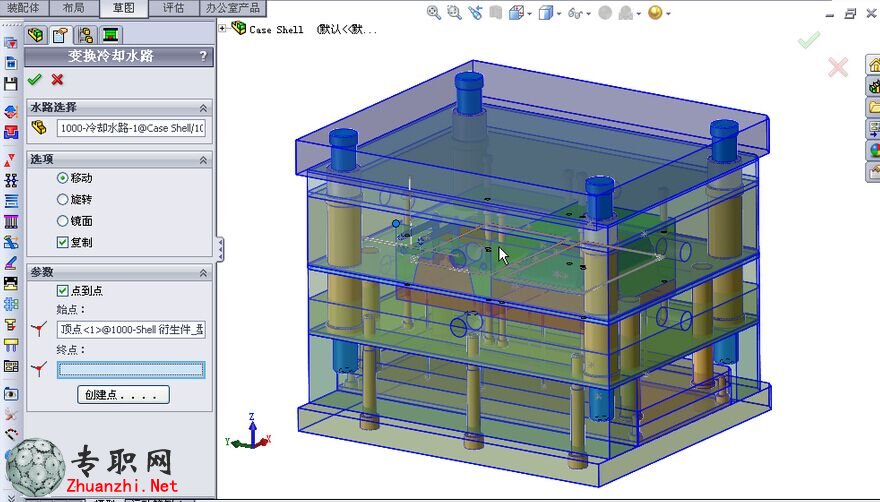
Task: Open the Scene sphere dropdown arrow
Action: pyautogui.click(x=668, y=13)
